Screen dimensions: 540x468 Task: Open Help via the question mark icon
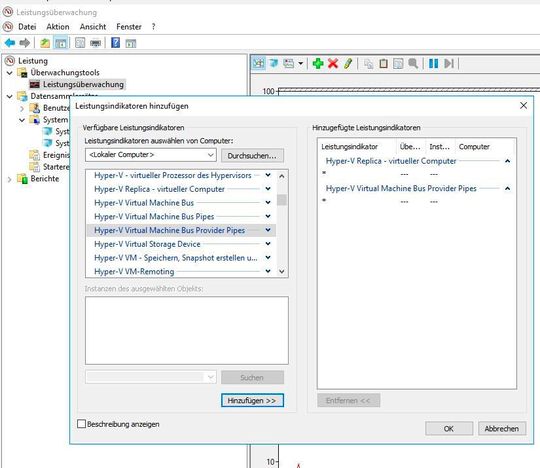click(115, 43)
